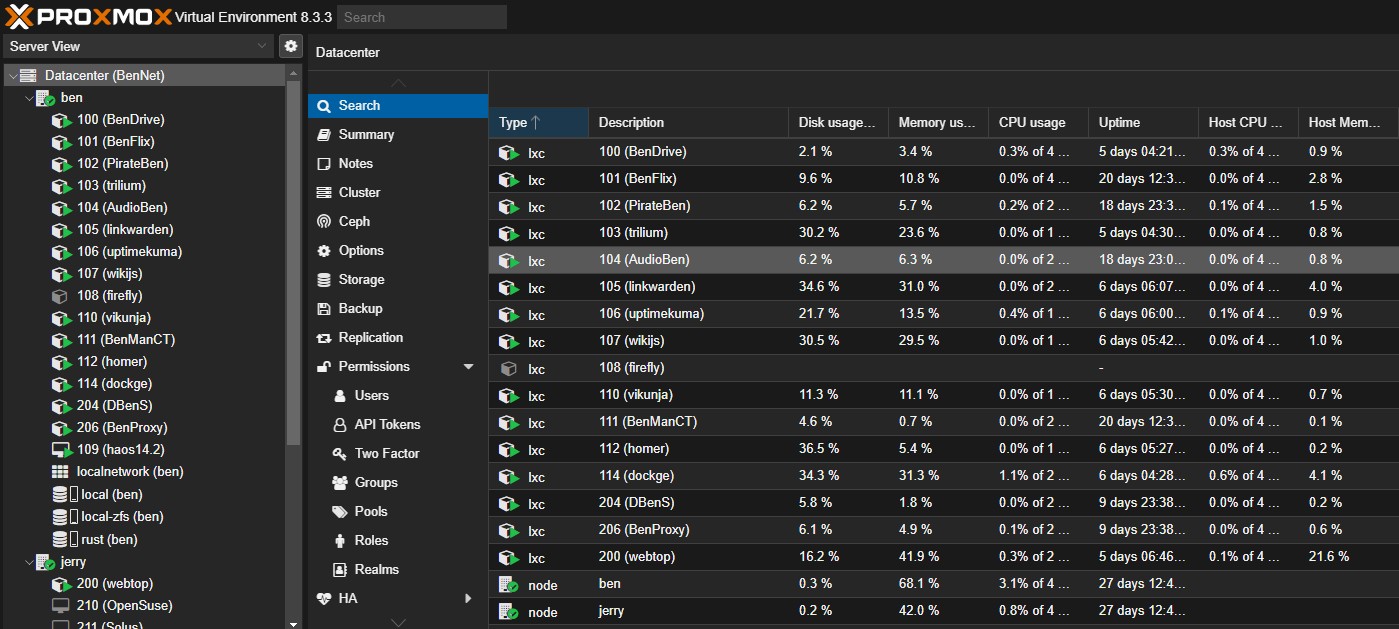Collapse the jerry node in tree

(x=28, y=562)
